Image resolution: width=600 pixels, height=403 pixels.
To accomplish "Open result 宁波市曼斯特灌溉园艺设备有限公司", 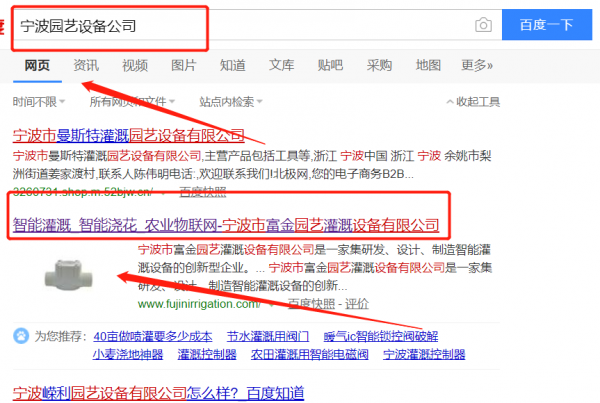I will coord(128,135).
